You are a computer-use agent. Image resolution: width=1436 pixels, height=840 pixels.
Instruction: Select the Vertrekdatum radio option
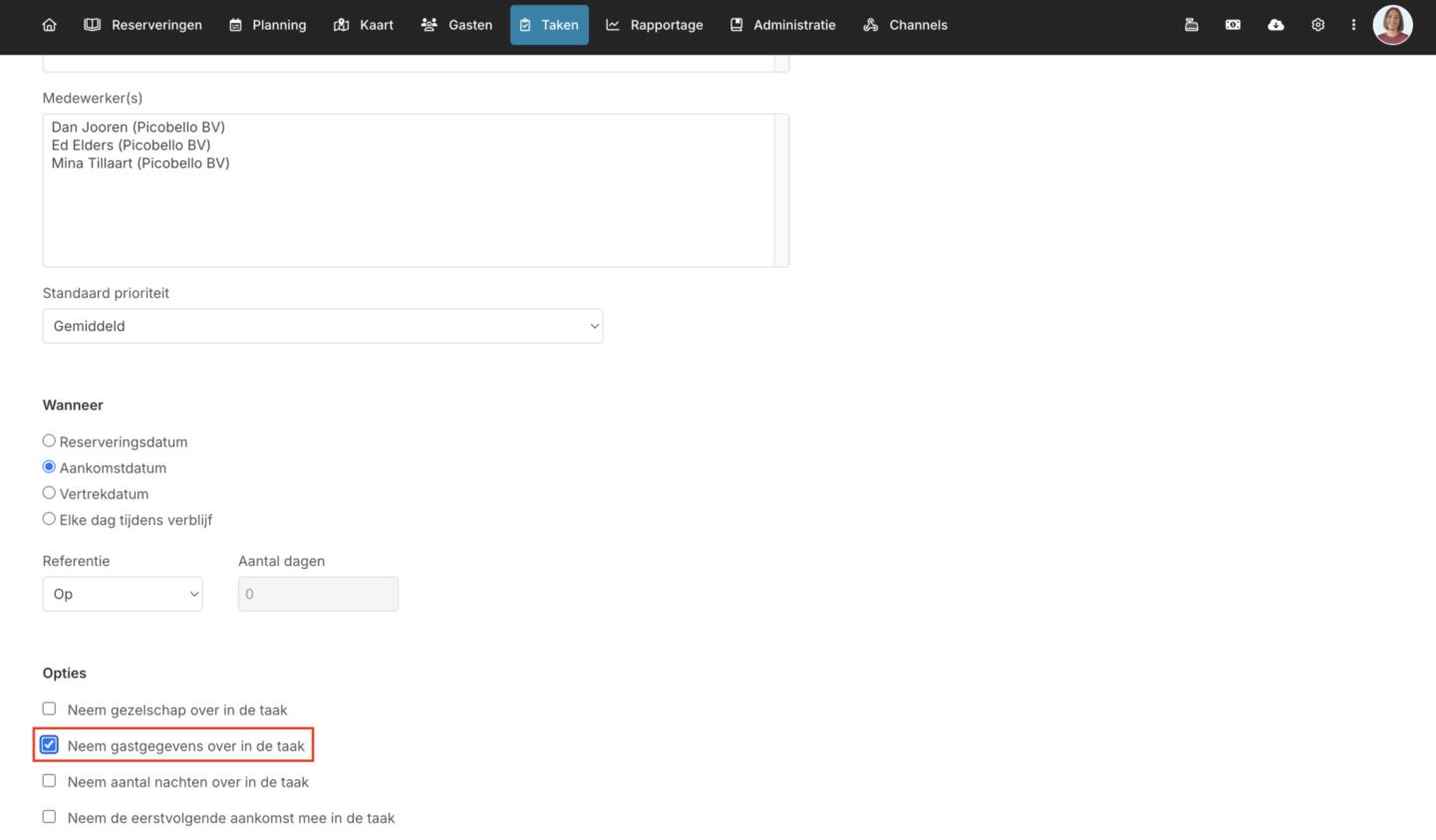[49, 492]
